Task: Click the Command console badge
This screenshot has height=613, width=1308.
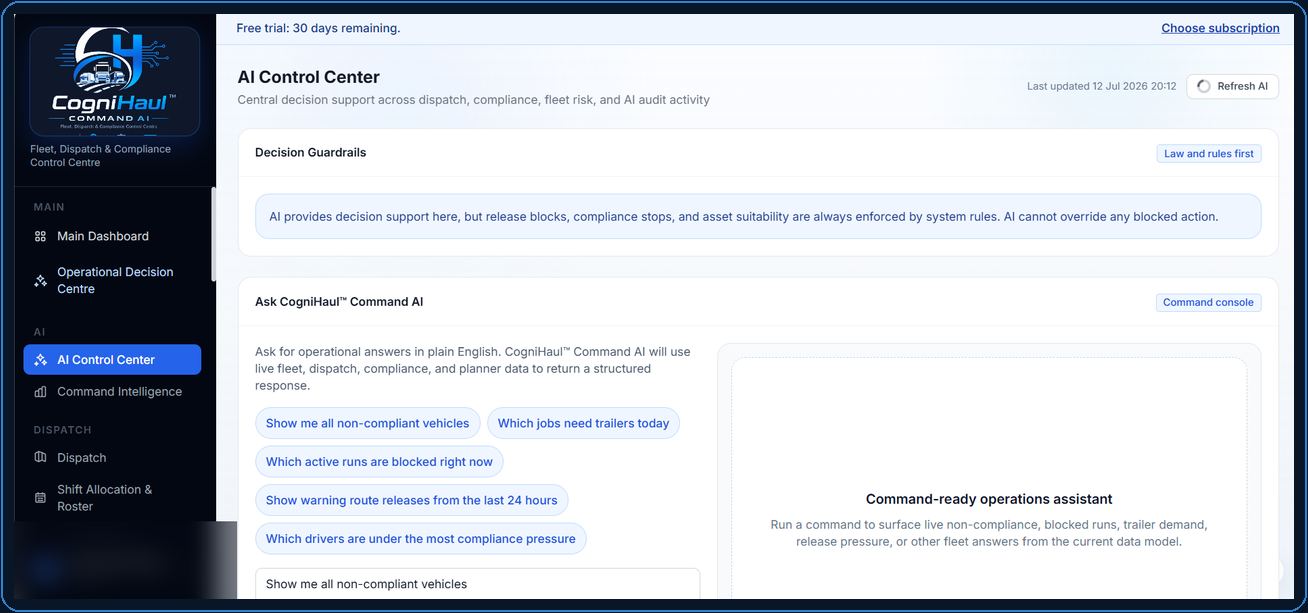Action: coord(1208,302)
